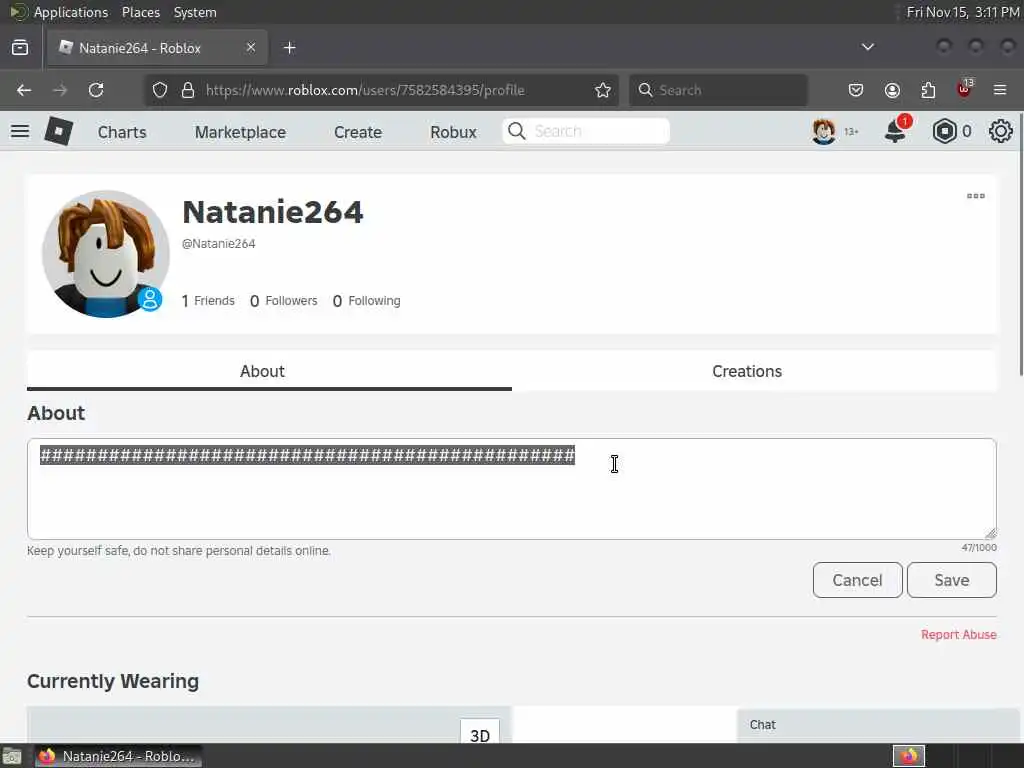View the 0 Followers list
This screenshot has width=1024, height=768.
[x=283, y=300]
